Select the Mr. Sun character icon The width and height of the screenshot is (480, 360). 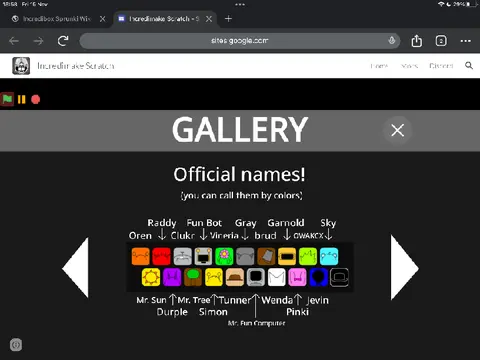pyautogui.click(x=151, y=277)
